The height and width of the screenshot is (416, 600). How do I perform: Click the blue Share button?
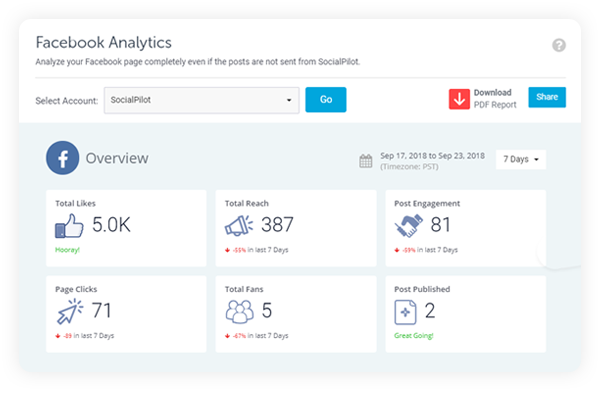[x=547, y=97]
